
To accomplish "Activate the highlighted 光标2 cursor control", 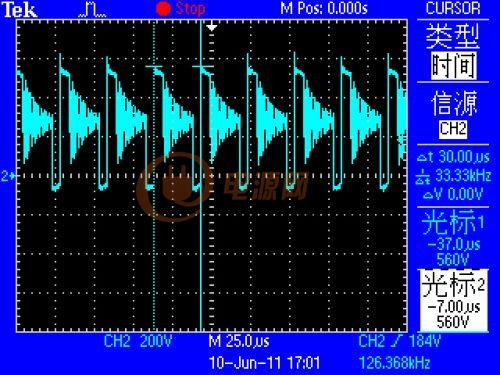I will click(x=453, y=299).
